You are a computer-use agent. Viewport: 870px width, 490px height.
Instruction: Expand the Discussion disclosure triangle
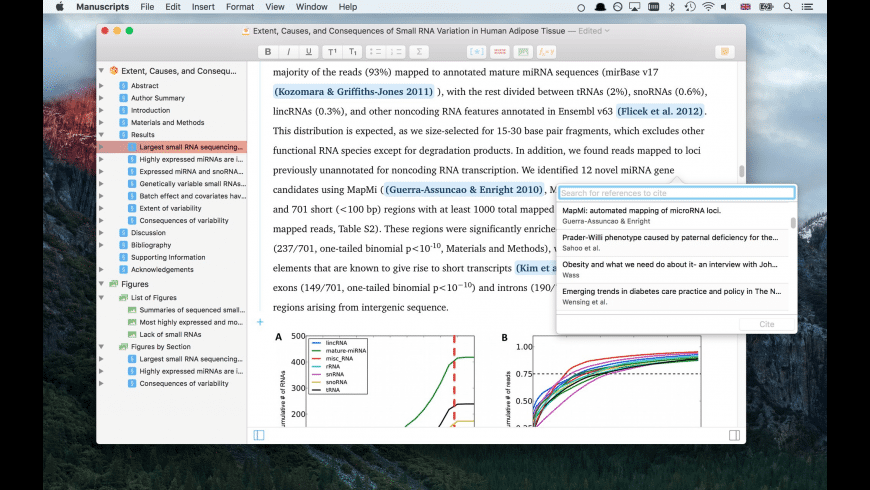click(102, 233)
